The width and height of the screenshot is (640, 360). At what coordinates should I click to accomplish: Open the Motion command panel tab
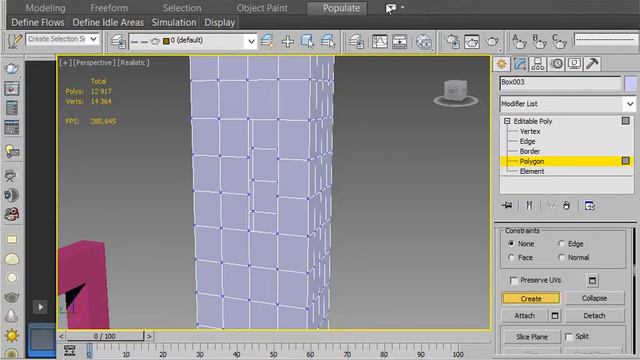coord(556,64)
